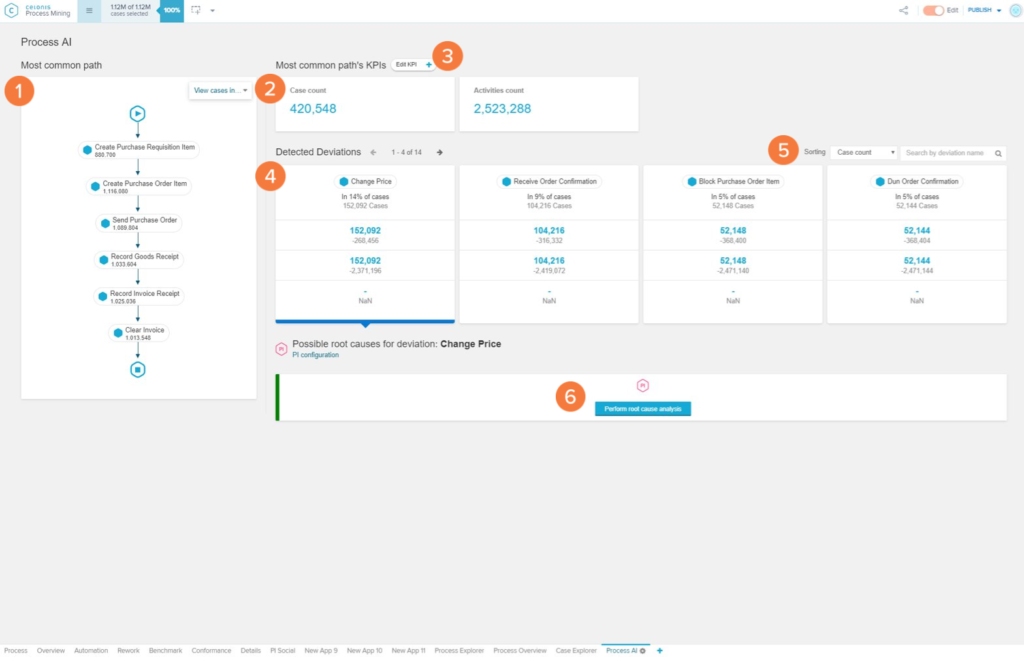Go to next page of detected deviations
1024x657 pixels.
click(x=439, y=152)
